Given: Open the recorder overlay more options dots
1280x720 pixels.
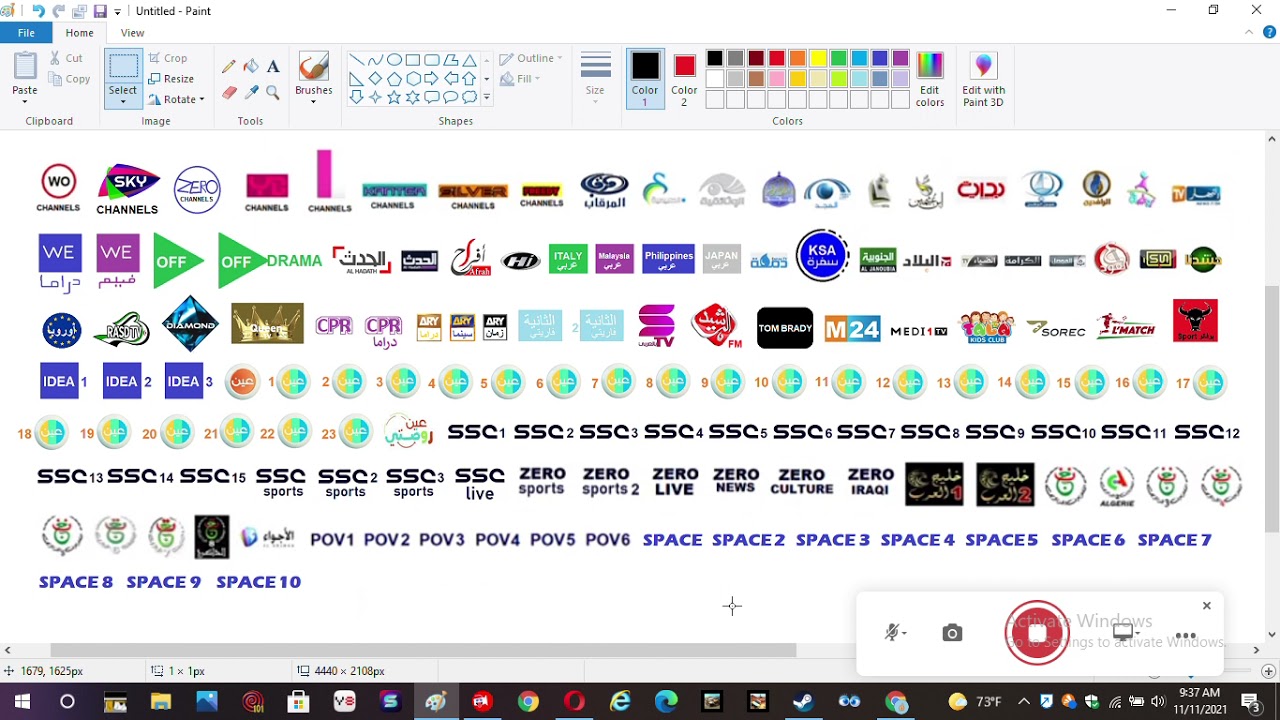Looking at the screenshot, I should [x=1185, y=635].
